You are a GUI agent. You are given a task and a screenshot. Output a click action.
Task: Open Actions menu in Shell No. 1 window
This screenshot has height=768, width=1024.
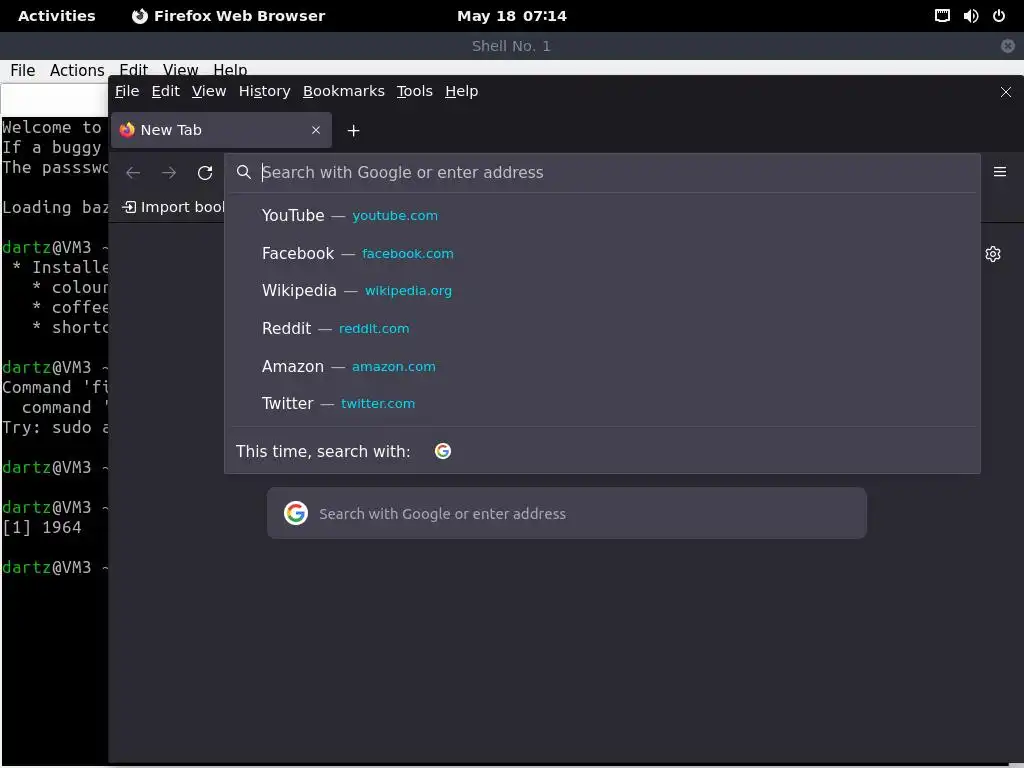(x=77, y=71)
